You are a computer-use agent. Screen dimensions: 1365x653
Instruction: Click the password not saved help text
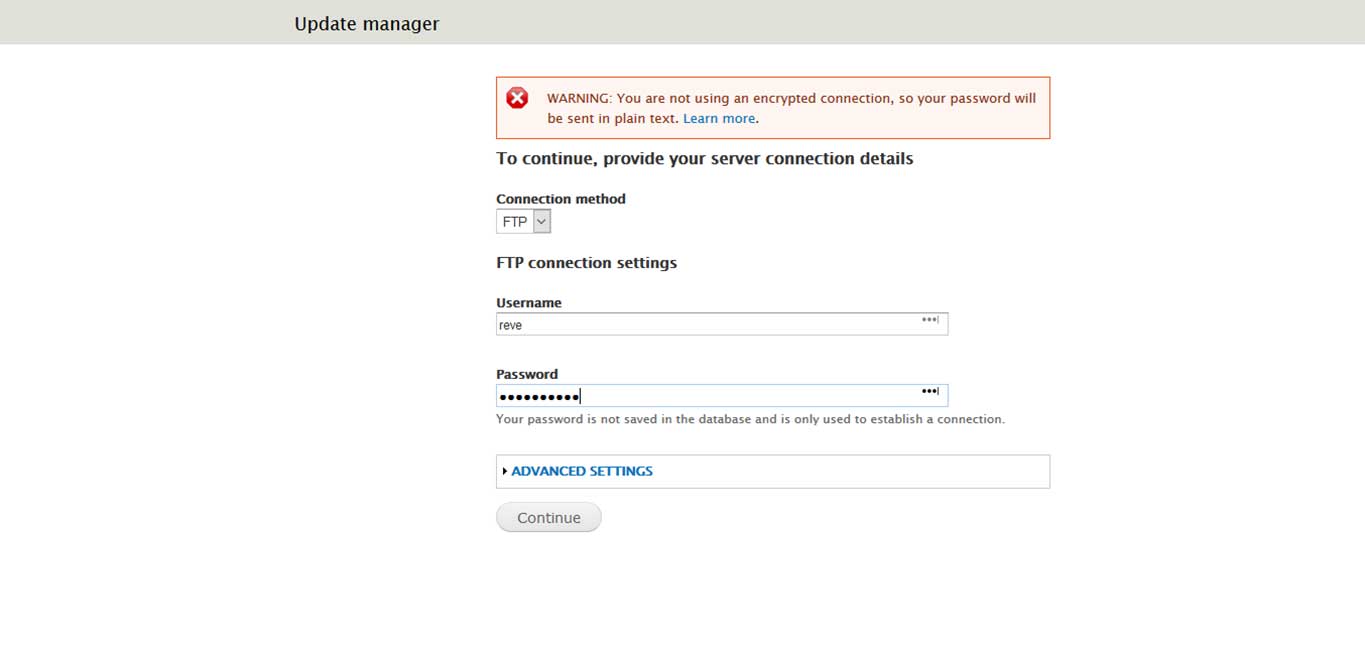(750, 419)
